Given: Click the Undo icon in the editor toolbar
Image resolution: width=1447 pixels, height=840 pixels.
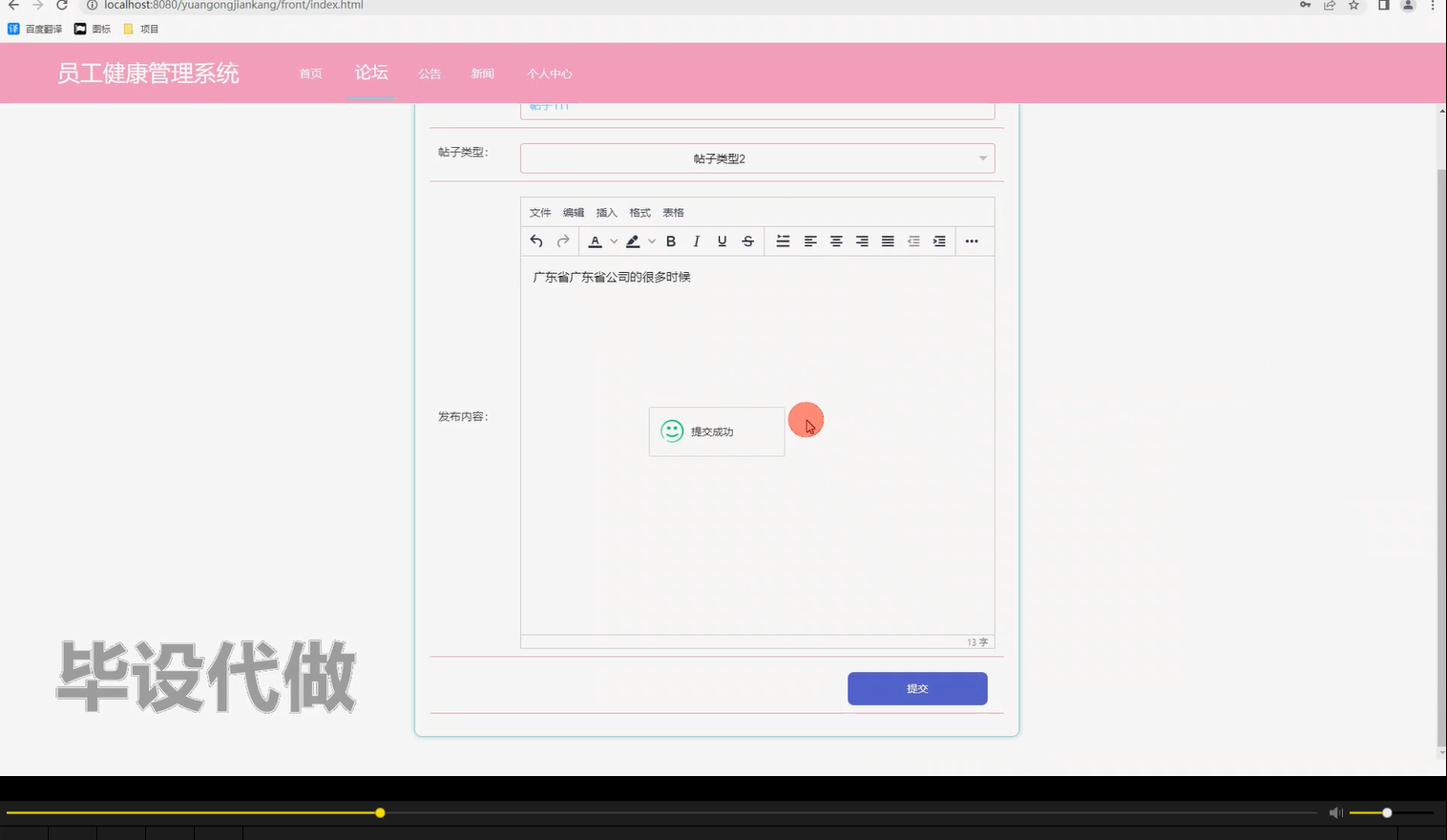Looking at the screenshot, I should [x=535, y=241].
